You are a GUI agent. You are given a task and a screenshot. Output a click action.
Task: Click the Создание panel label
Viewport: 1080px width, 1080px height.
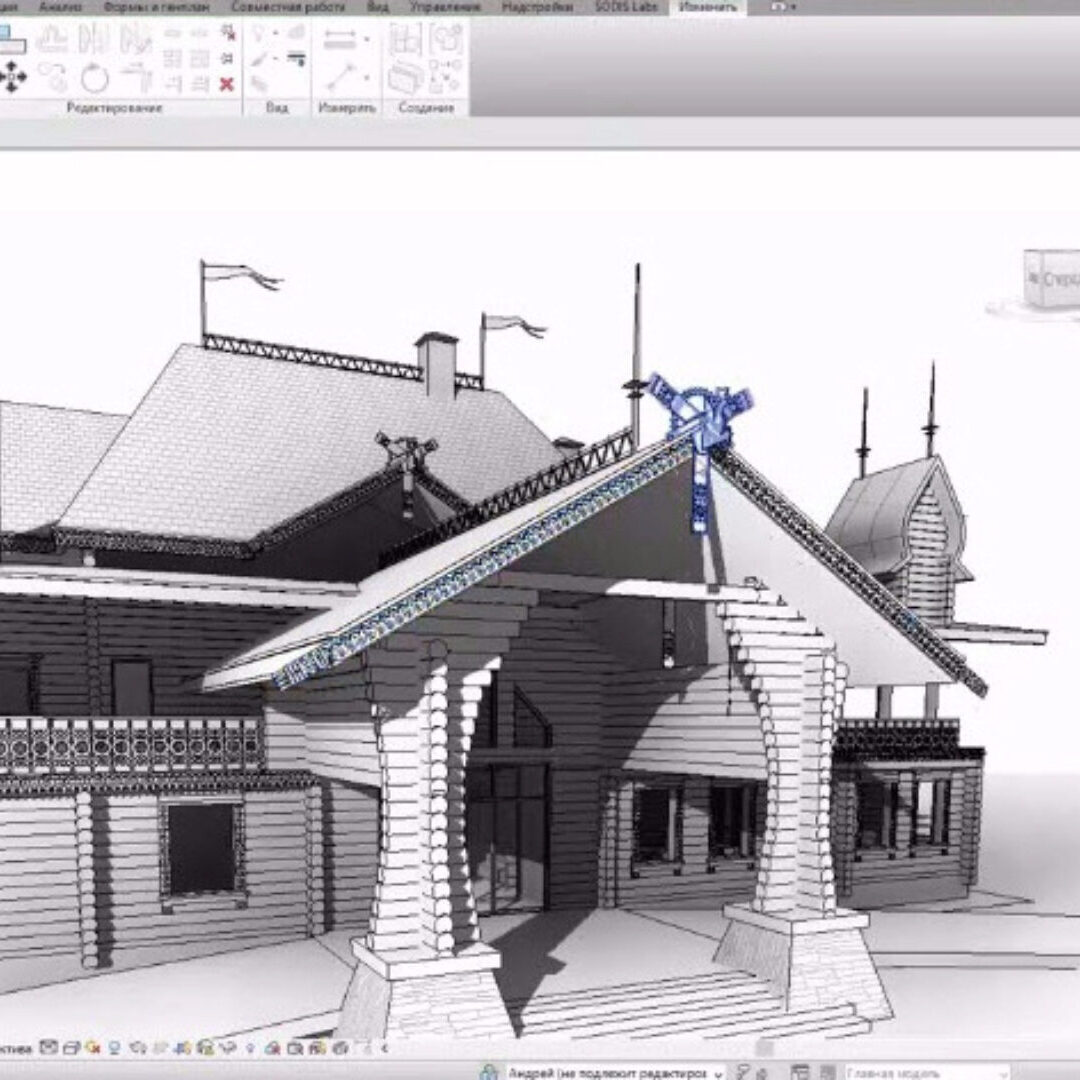(426, 107)
